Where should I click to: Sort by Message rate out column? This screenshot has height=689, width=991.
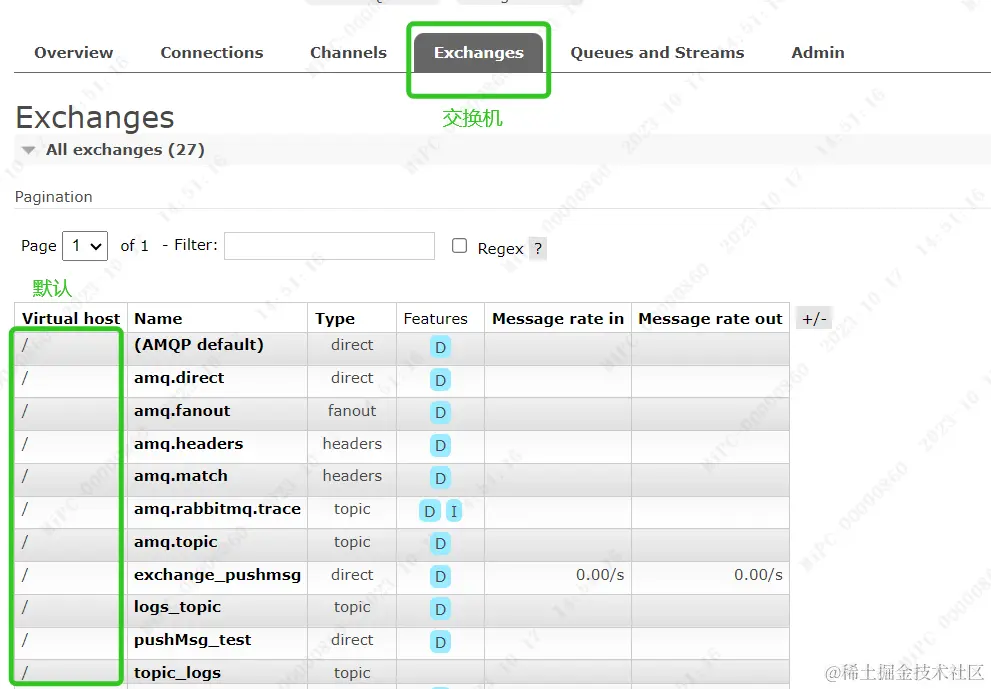click(x=710, y=319)
